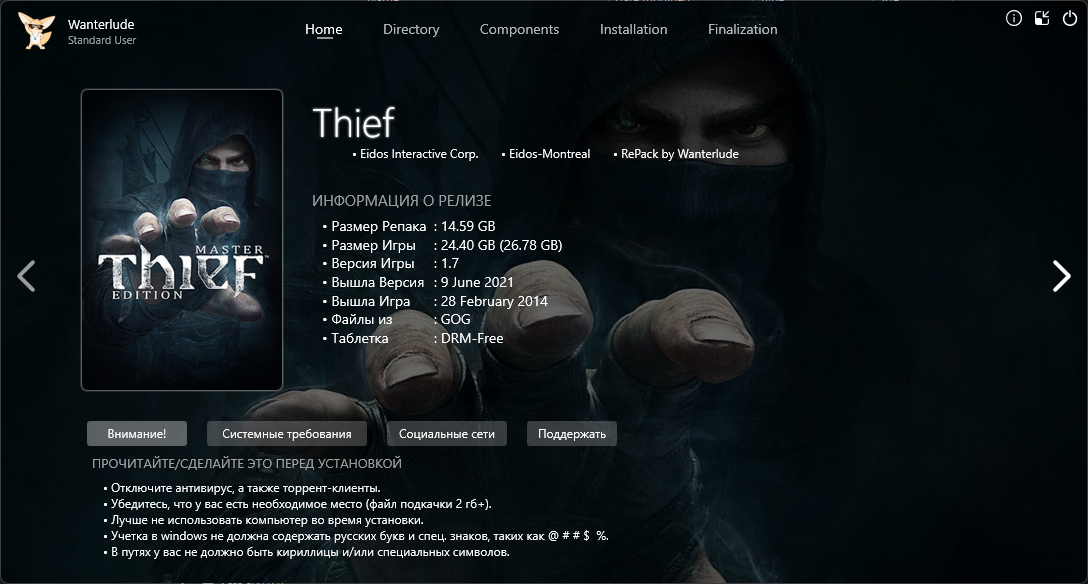
Task: Select the Finalization tab
Action: (x=742, y=29)
